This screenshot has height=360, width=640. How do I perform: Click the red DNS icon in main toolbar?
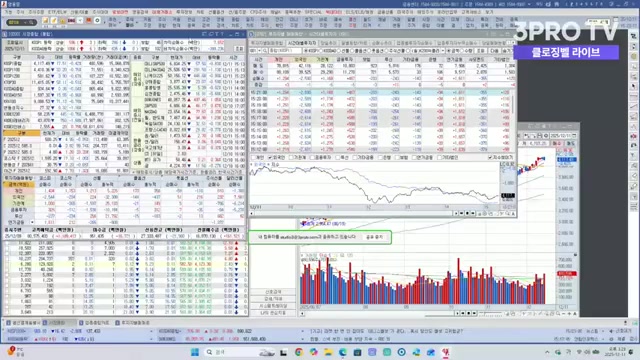click(71, 20)
